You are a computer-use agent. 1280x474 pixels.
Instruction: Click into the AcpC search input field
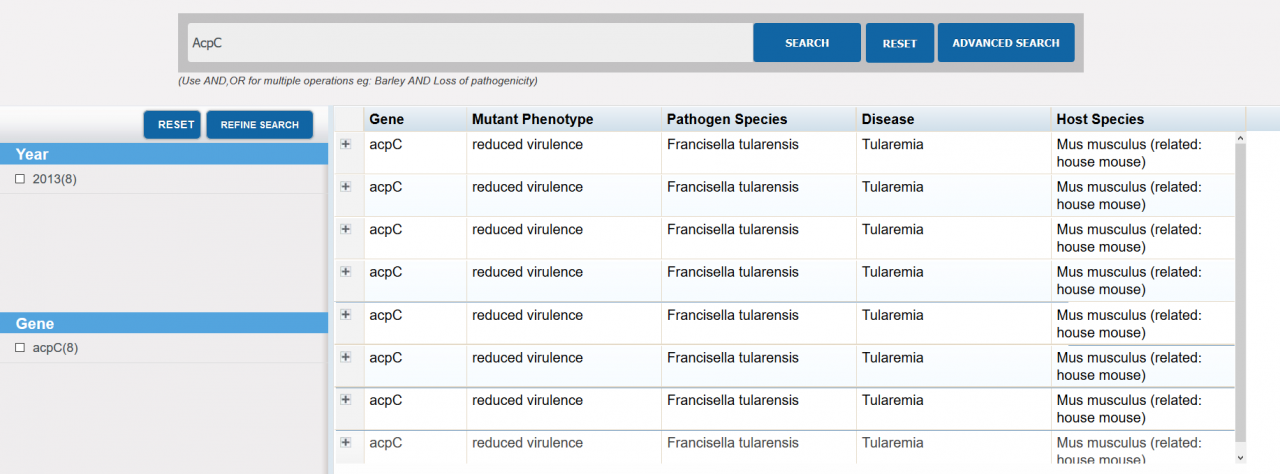[x=470, y=43]
